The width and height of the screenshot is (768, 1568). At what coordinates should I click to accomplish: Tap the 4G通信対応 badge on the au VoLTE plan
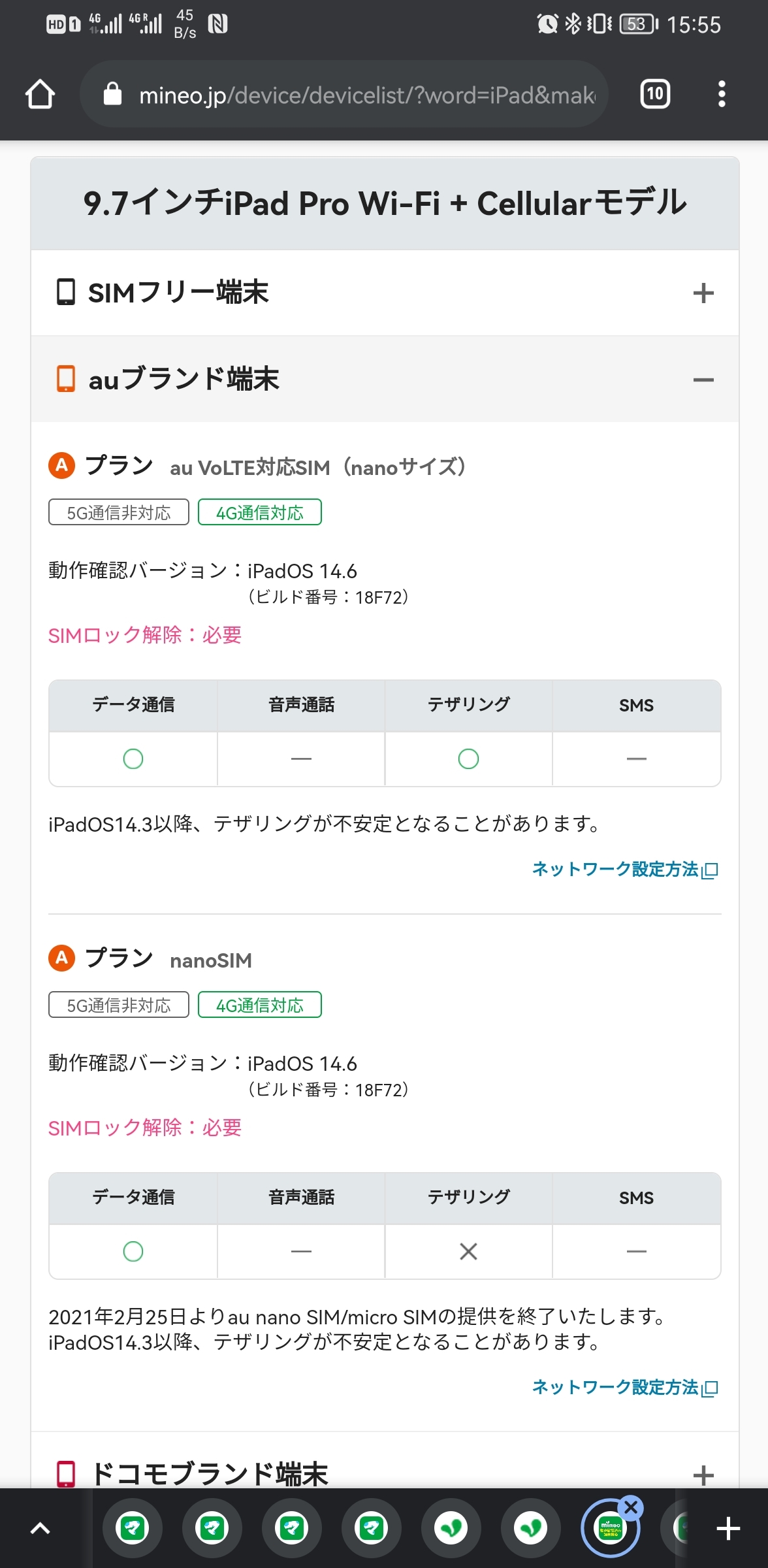pos(260,513)
